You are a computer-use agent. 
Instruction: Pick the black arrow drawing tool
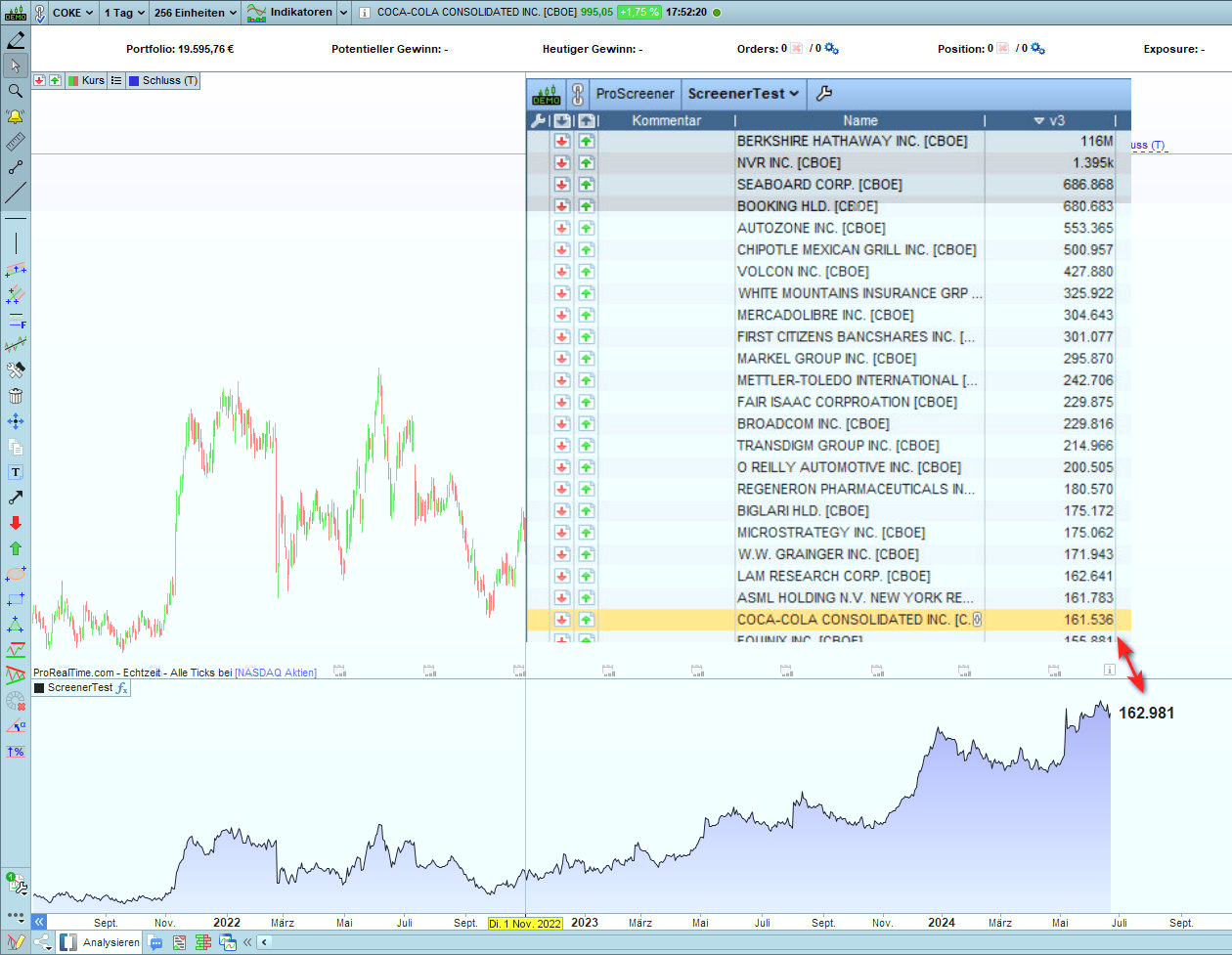point(16,498)
